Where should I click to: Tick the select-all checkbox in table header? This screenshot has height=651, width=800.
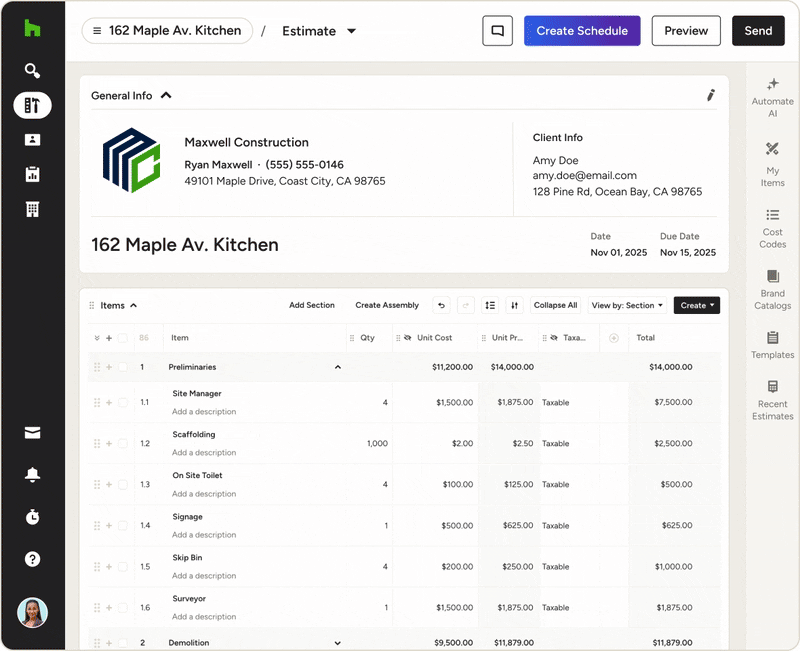[x=123, y=338]
